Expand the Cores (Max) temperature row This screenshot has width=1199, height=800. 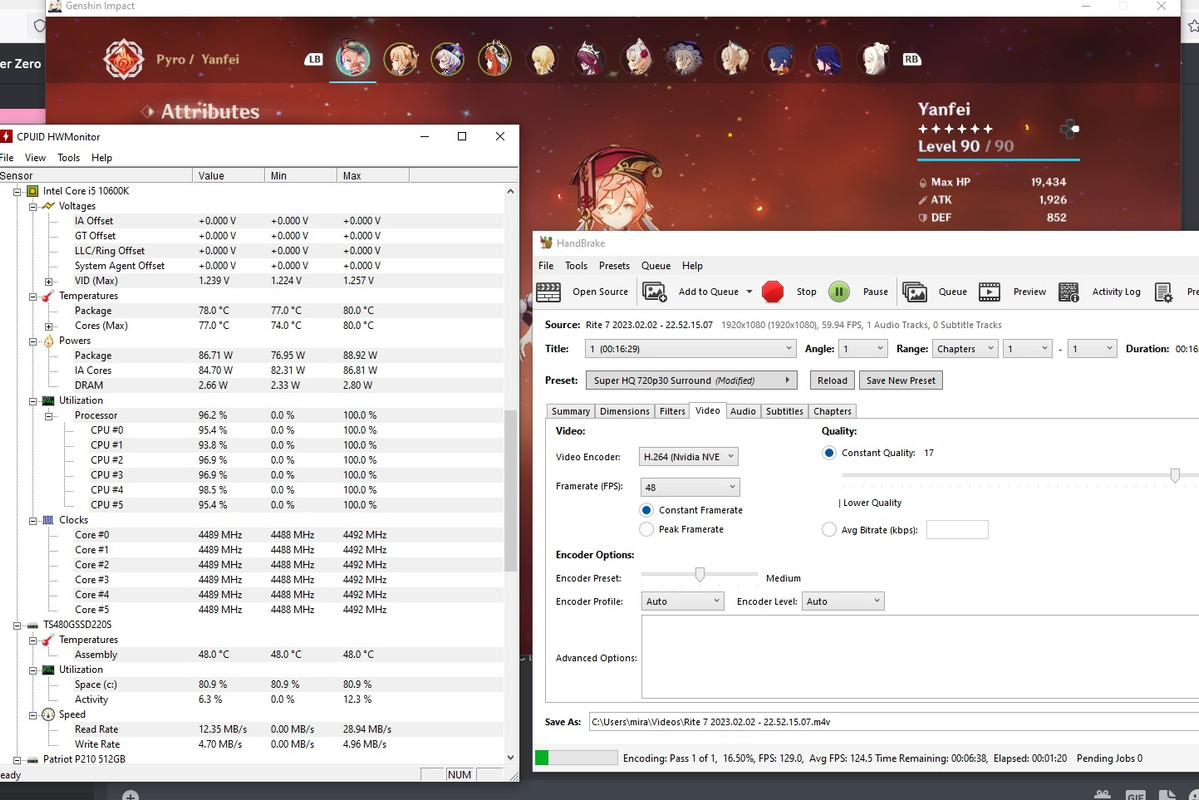coord(49,326)
